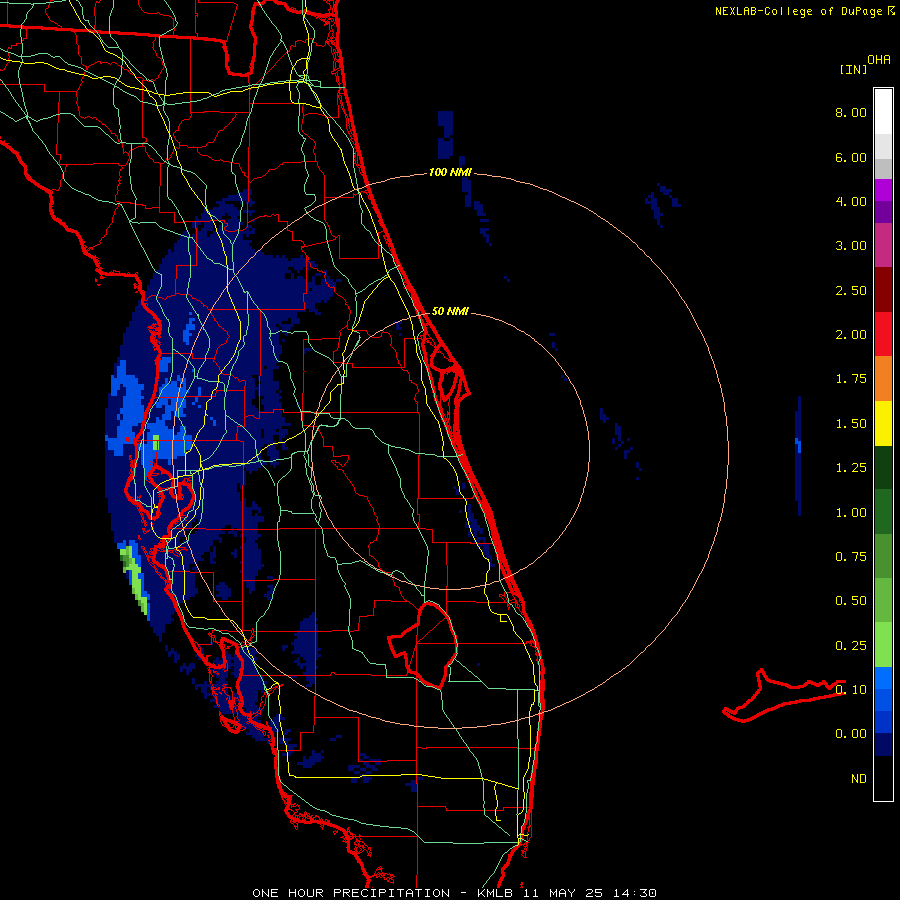Pick the yellow 1.50 legend swatch
The width and height of the screenshot is (900, 900).
pos(883,423)
